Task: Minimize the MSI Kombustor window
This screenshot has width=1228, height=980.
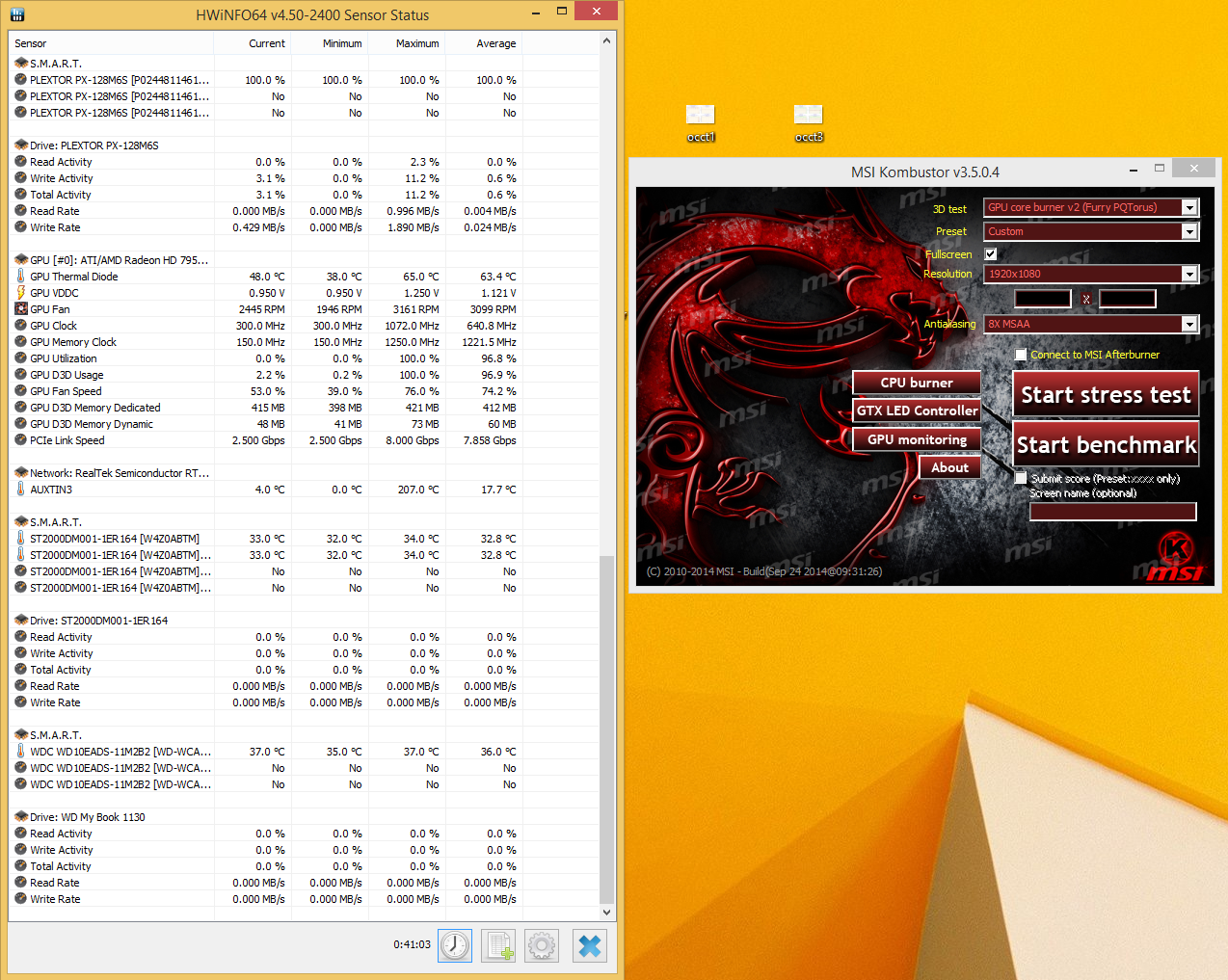Action: pos(1133,170)
